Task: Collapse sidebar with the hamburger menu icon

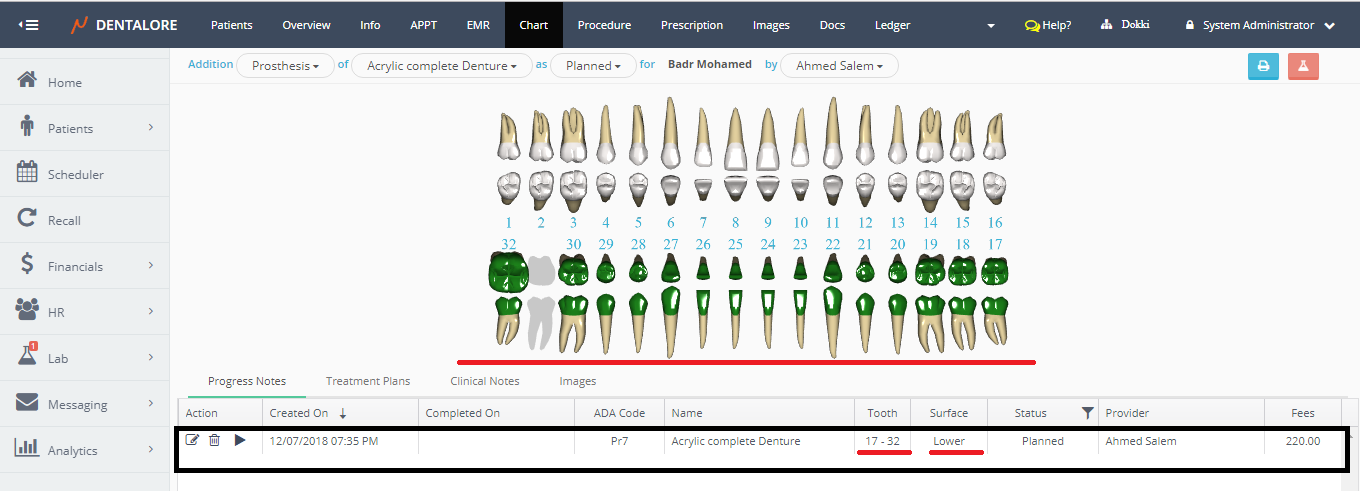Action: [x=29, y=24]
